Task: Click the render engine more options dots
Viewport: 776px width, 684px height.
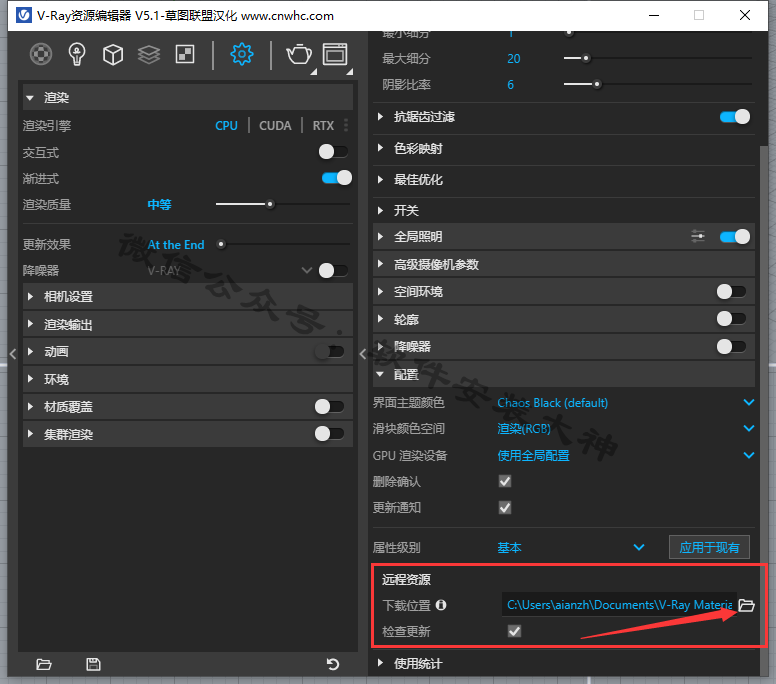Action: 346,125
